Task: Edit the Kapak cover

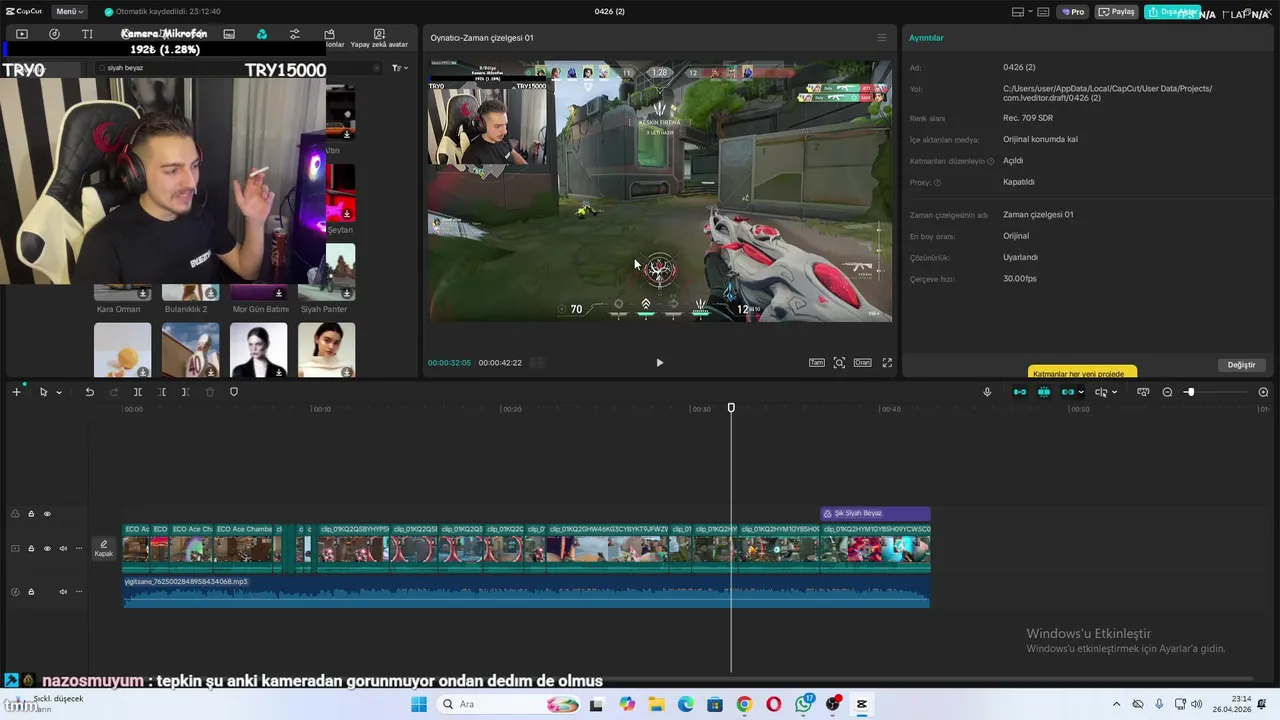Action: pyautogui.click(x=104, y=549)
